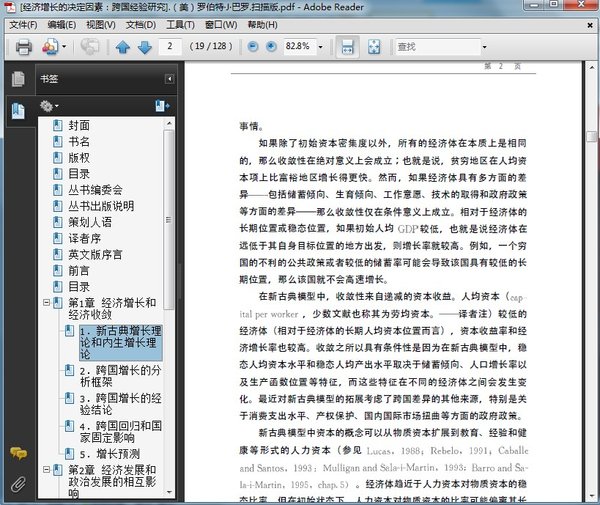Click the Print icon in toolbar

(x=24, y=47)
